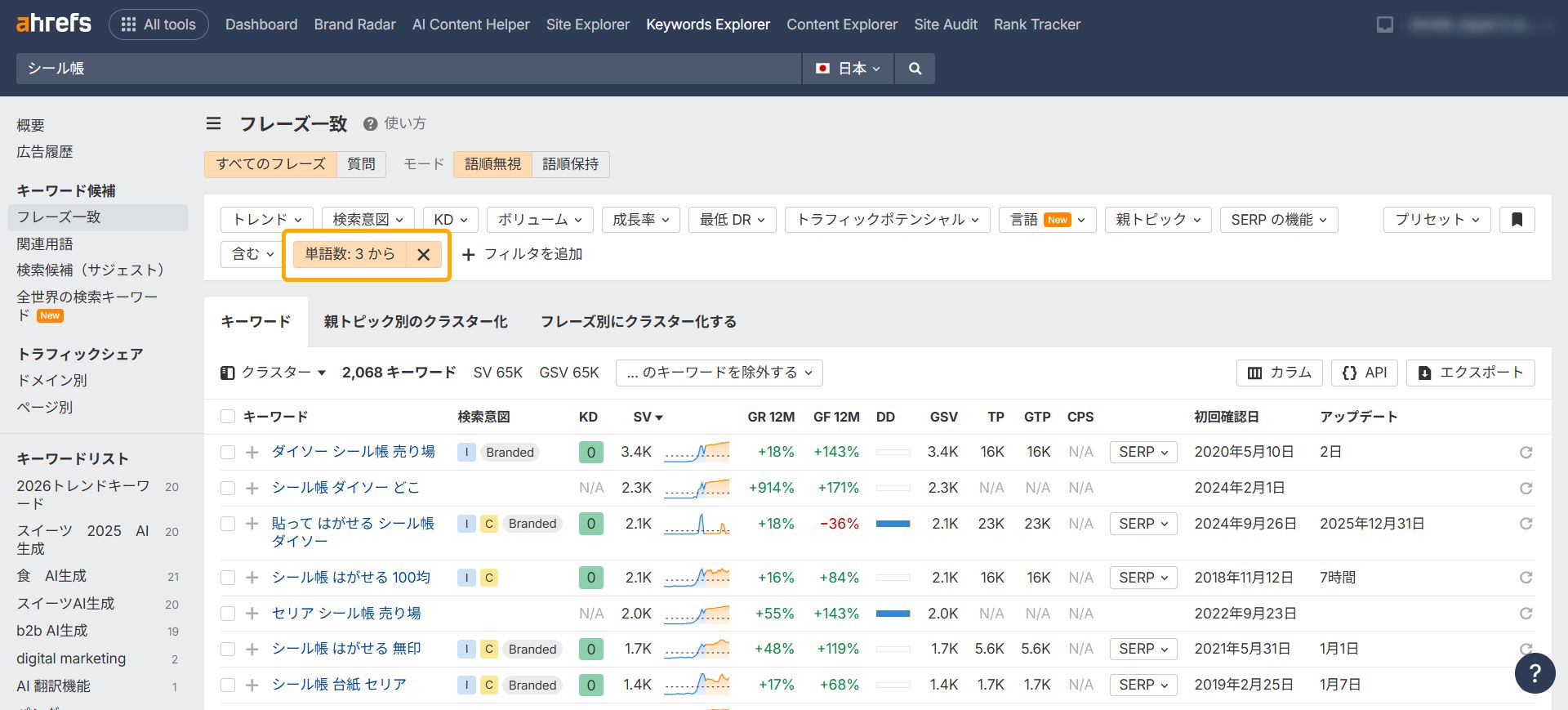Click plus icon for シール帳 はがせる 無印
This screenshot has width=1568, height=710.
[252, 650]
